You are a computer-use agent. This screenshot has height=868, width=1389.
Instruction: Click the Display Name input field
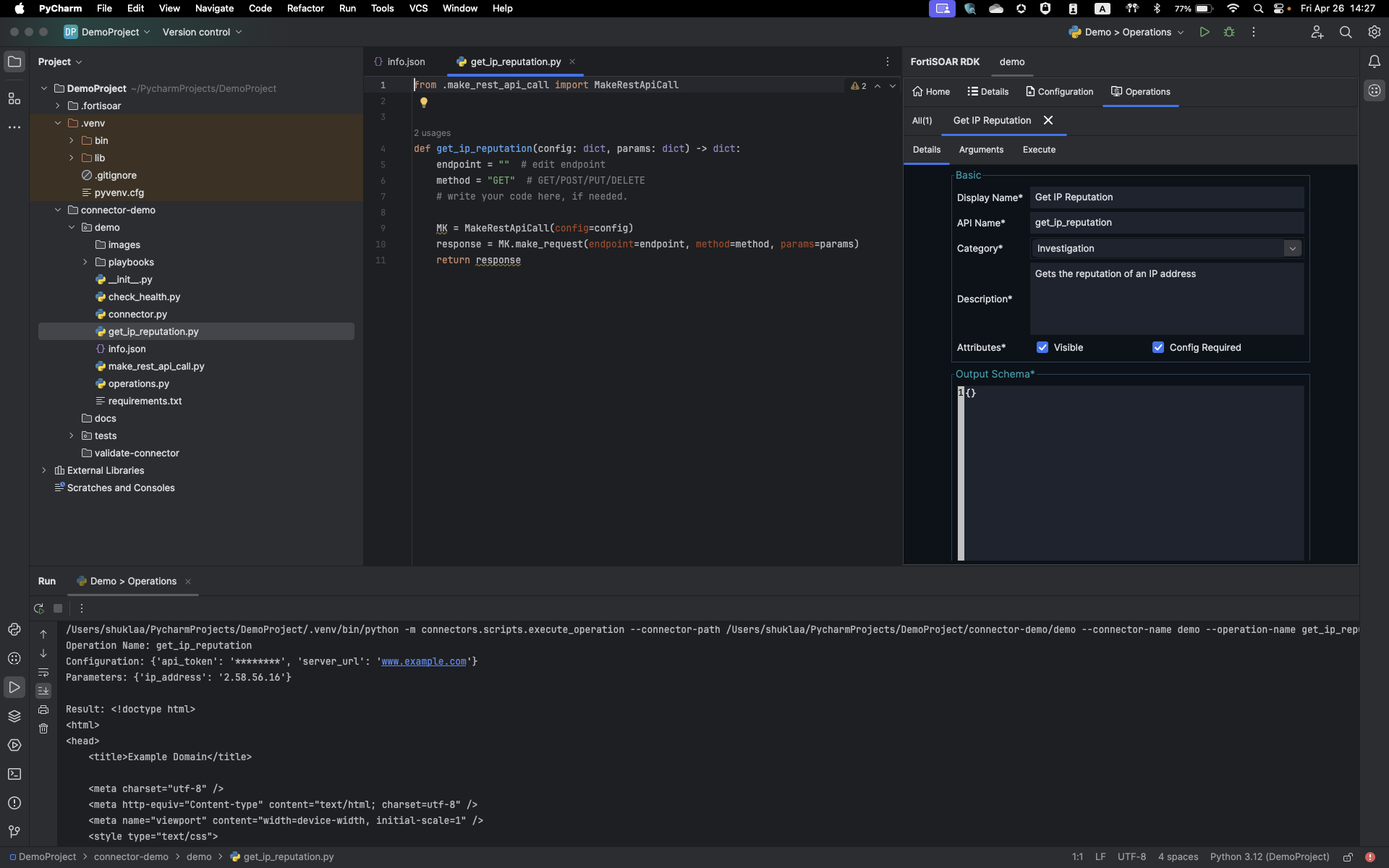(x=1166, y=197)
